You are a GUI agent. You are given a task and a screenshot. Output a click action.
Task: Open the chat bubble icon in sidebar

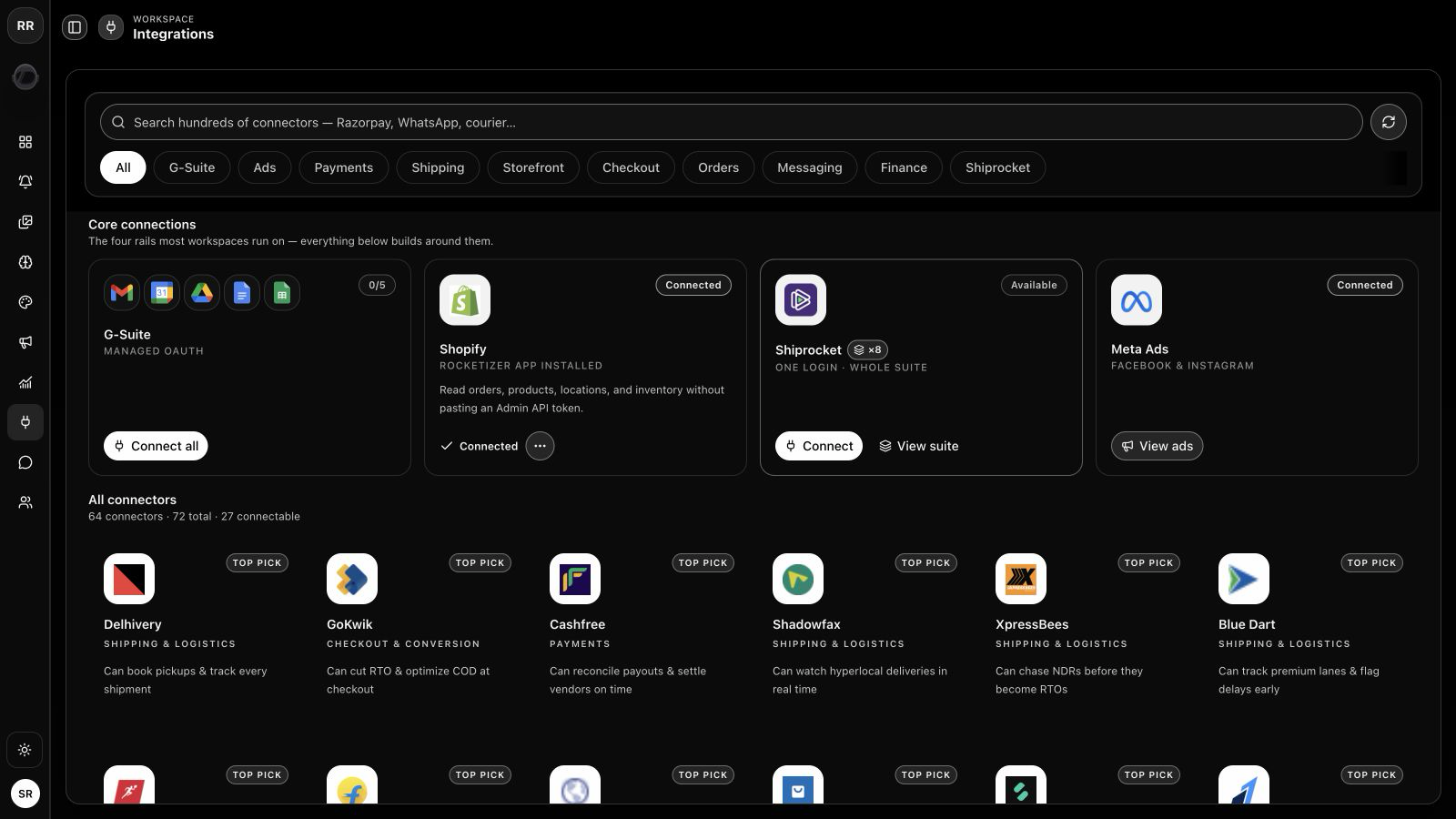pos(25,462)
